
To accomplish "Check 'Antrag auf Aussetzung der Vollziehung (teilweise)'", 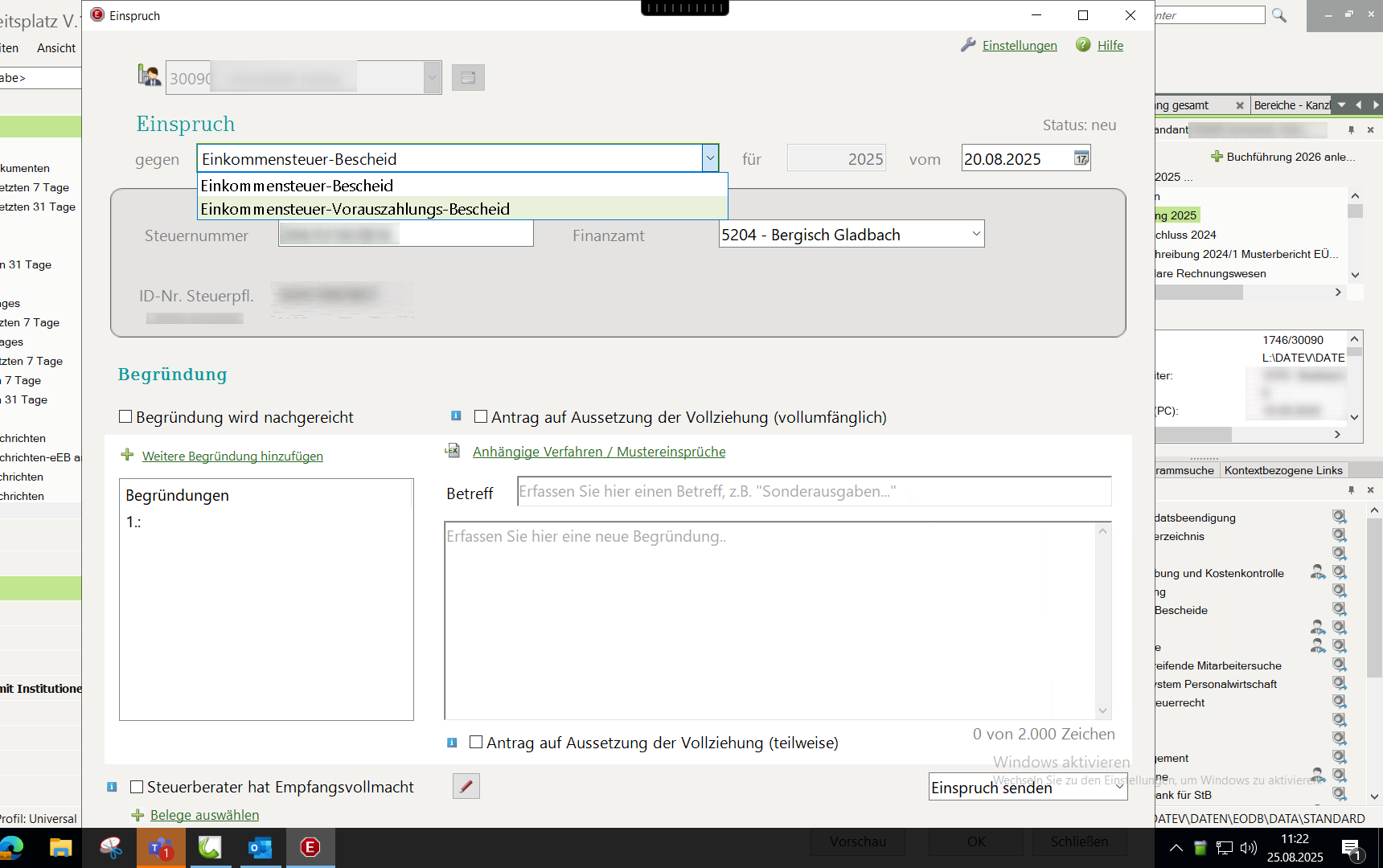I will [476, 742].
